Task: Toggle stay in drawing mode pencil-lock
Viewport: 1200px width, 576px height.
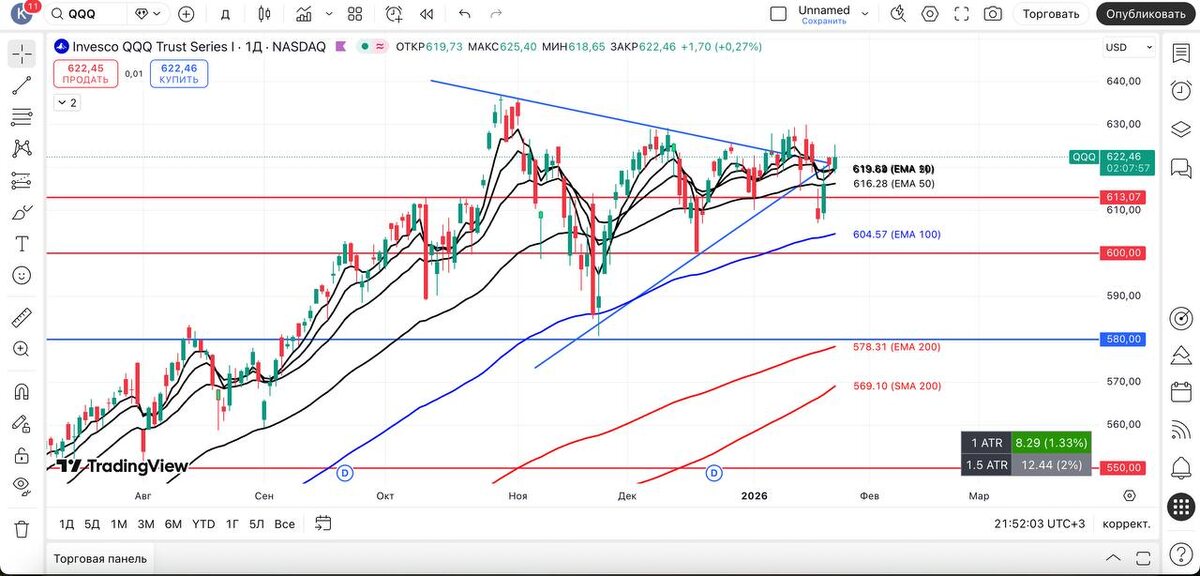Action: point(21,422)
